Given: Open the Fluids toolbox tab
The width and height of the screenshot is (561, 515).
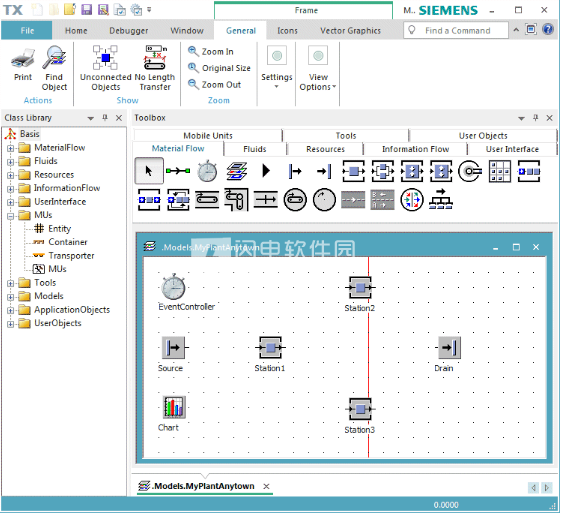Looking at the screenshot, I should (x=255, y=149).
